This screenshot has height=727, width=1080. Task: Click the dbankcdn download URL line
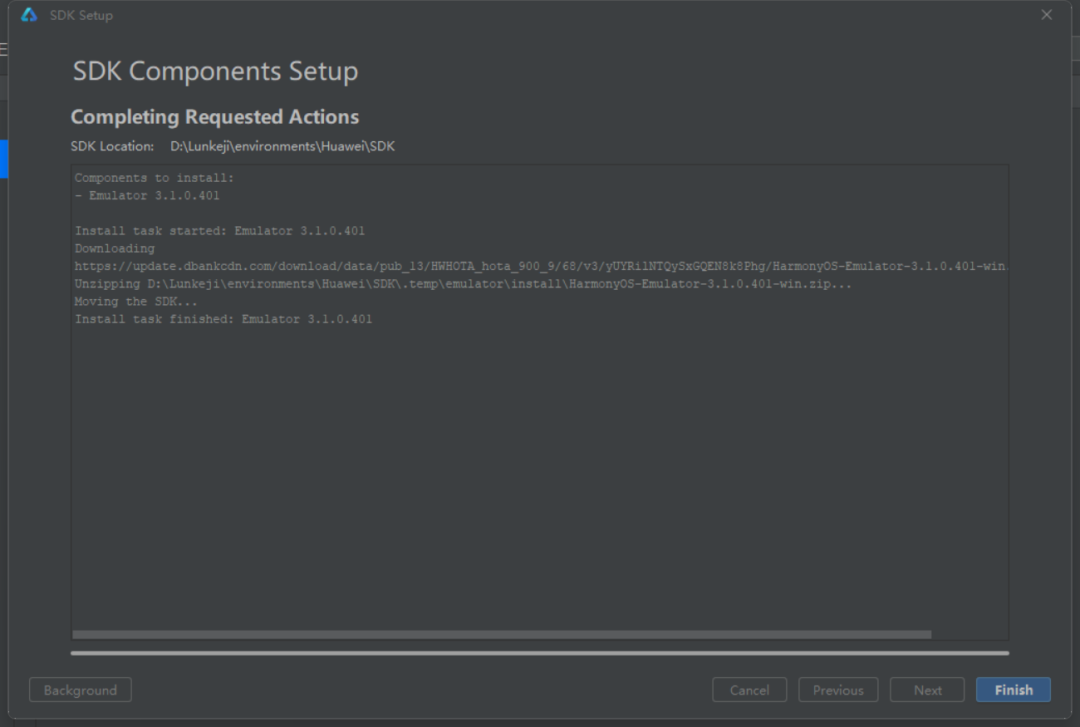coord(539,267)
